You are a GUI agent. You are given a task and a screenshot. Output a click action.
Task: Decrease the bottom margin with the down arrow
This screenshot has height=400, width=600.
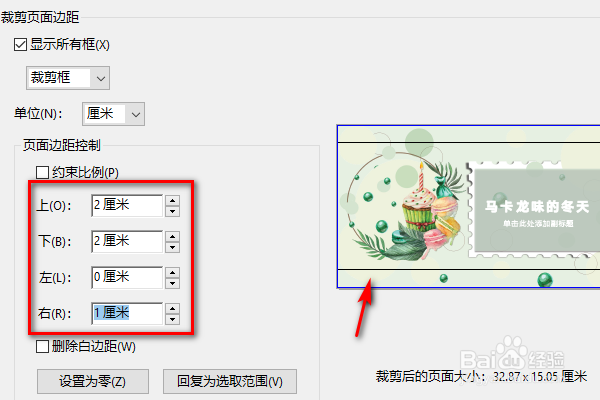tap(173, 247)
